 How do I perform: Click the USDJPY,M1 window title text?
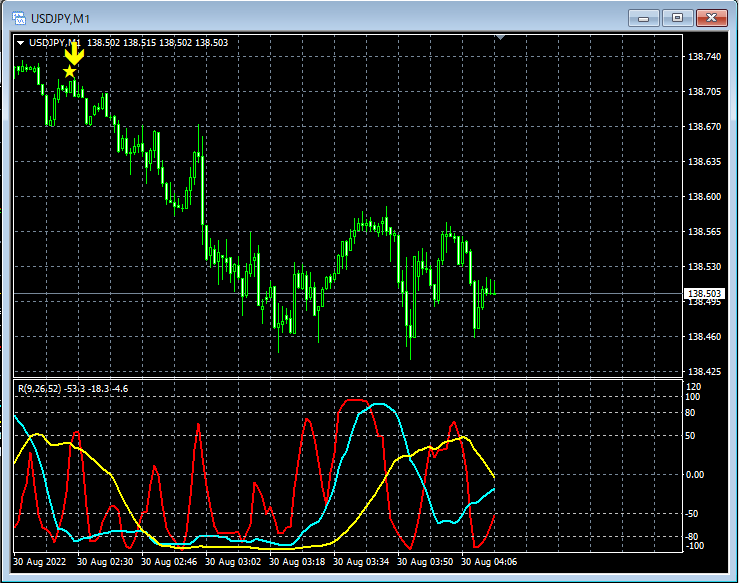(x=60, y=19)
